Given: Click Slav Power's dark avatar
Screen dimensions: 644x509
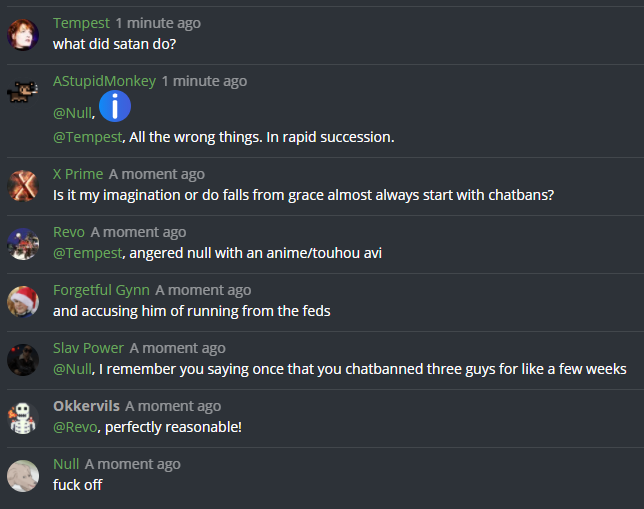Looking at the screenshot, I should pyautogui.click(x=23, y=359).
